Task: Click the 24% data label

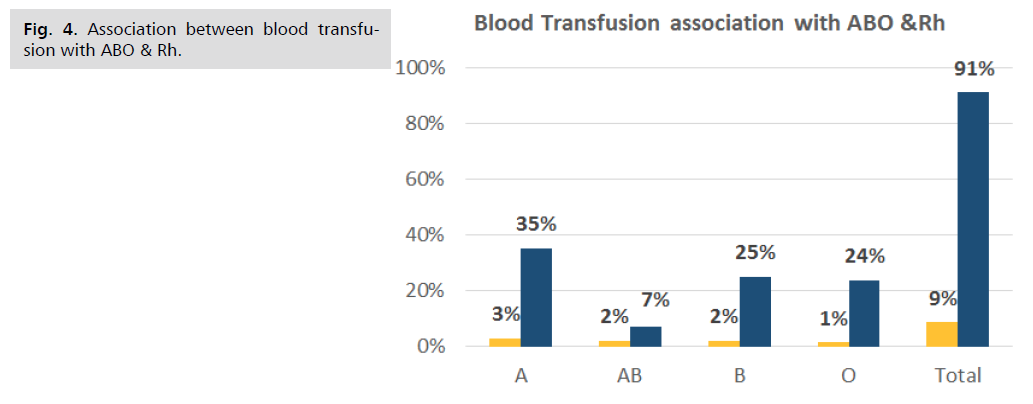Action: click(864, 255)
